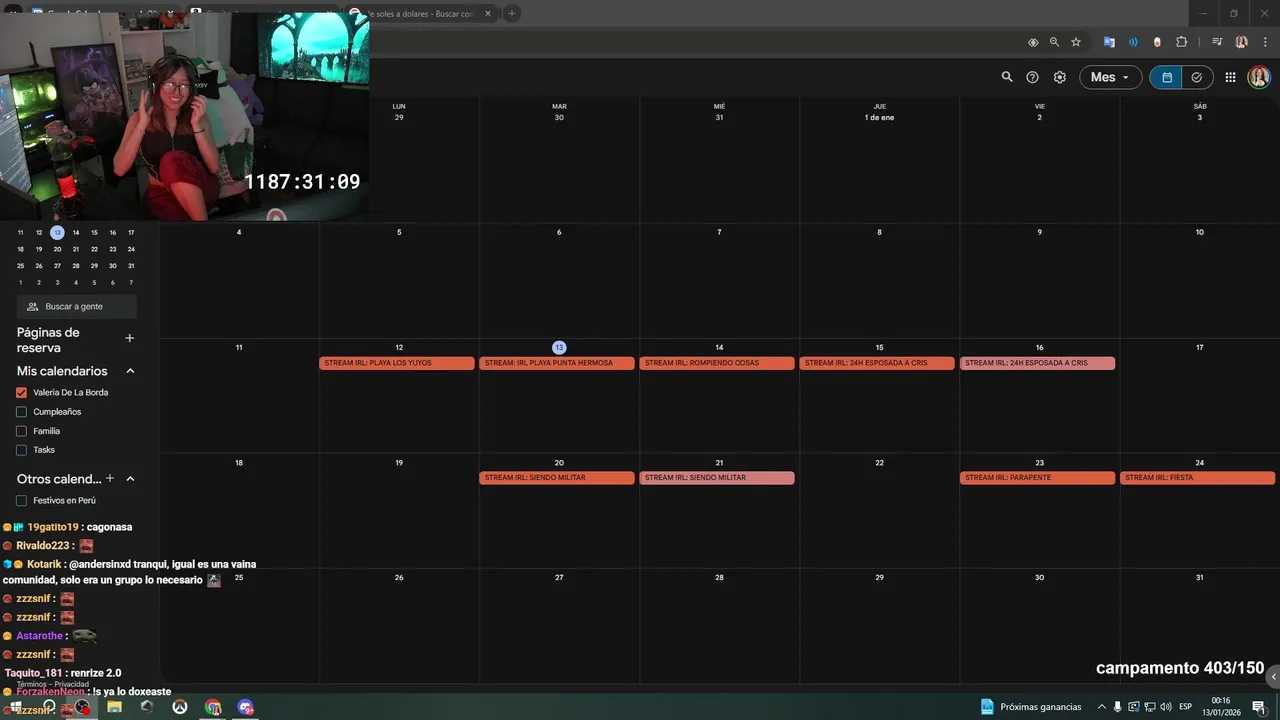The width and height of the screenshot is (1280, 720).
Task: Collapse the Otros calendarios section
Action: pos(130,479)
